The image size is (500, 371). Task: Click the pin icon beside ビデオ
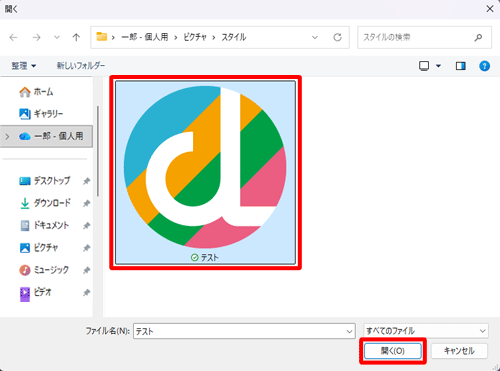86,293
